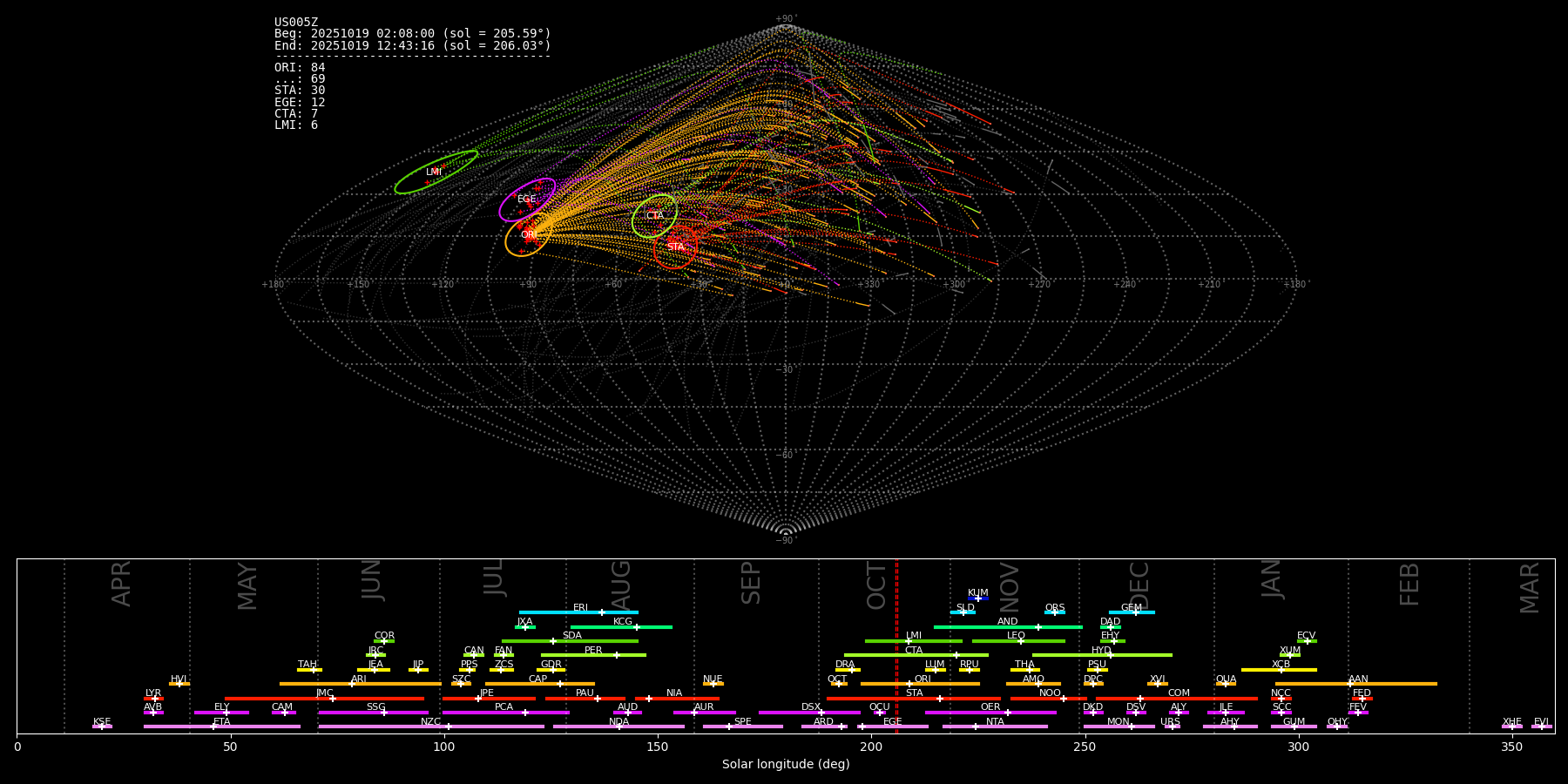
Task: Click the APR month label
Action: (121, 584)
